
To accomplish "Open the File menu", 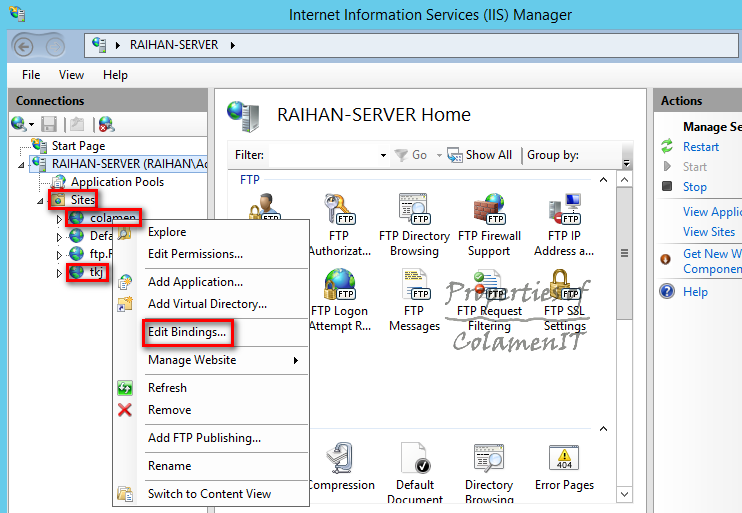I will tap(31, 75).
